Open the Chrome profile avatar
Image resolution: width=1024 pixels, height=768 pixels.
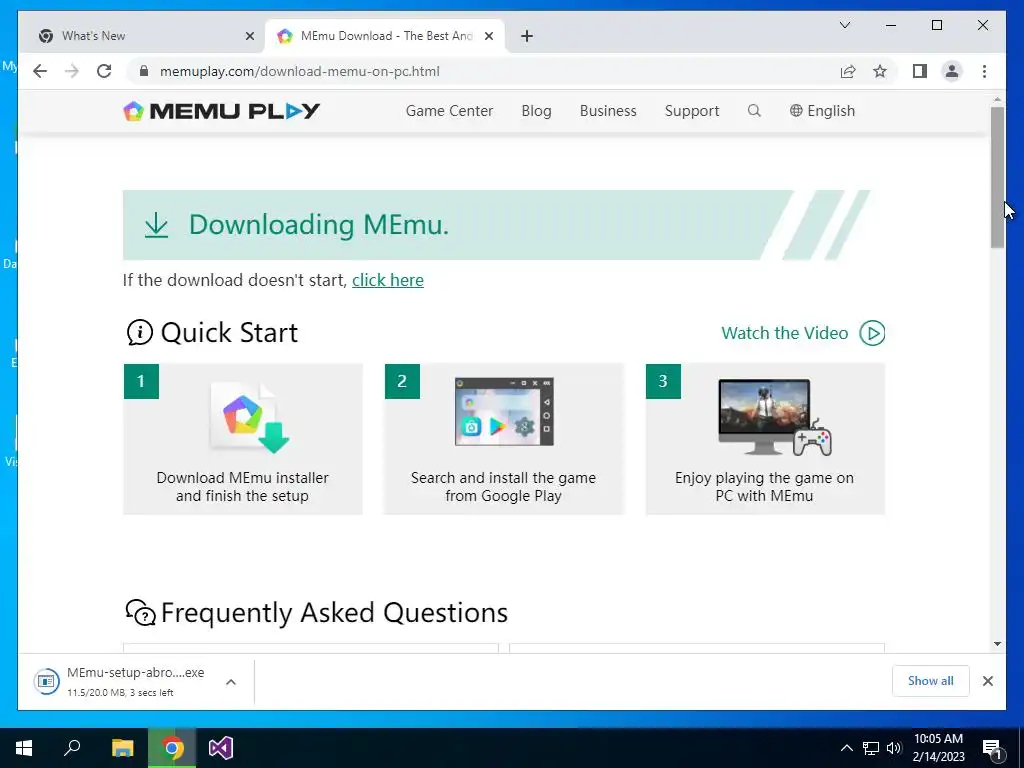pyautogui.click(x=952, y=71)
